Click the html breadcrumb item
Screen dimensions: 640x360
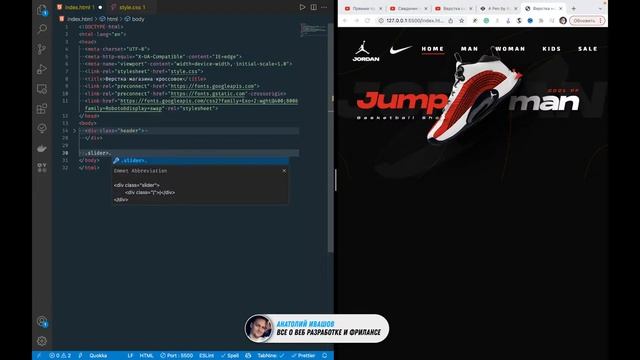(x=109, y=19)
